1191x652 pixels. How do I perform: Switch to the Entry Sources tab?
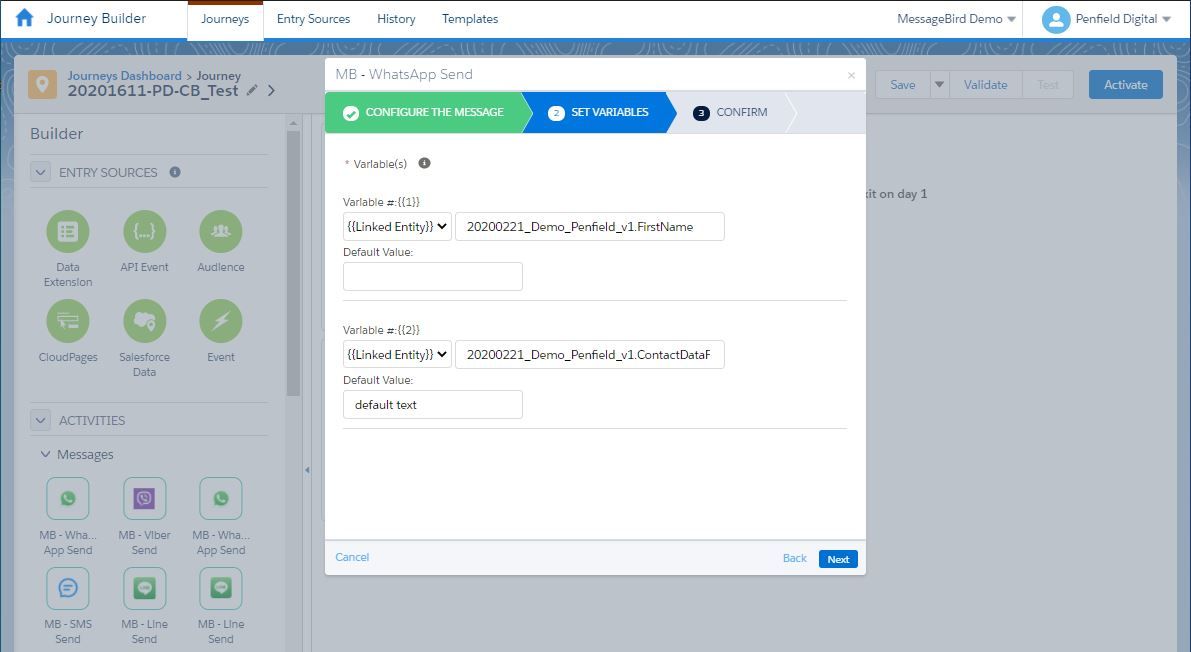(313, 19)
